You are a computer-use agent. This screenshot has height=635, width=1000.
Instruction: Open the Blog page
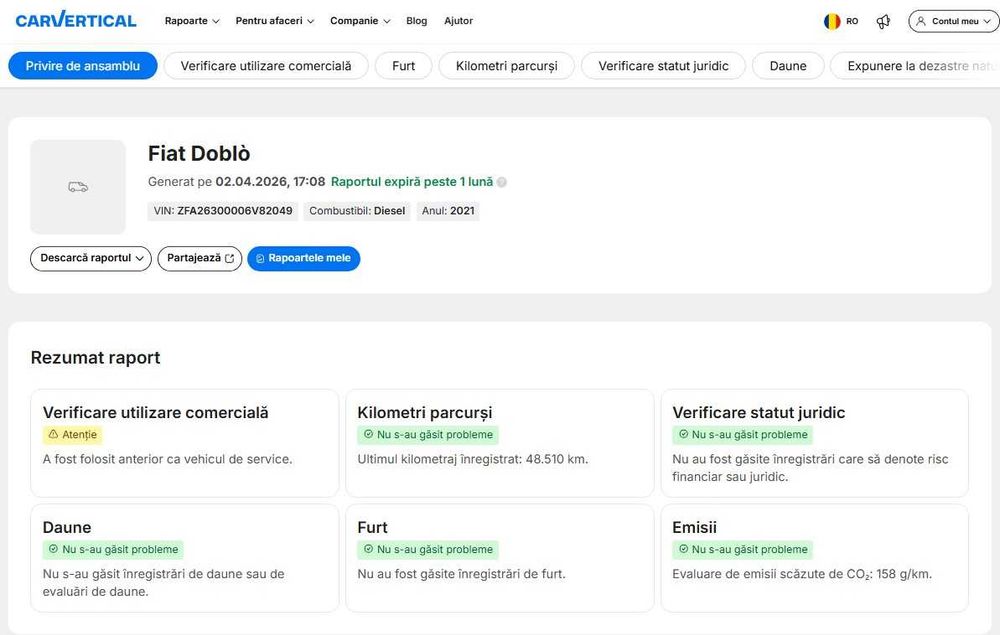pyautogui.click(x=416, y=21)
